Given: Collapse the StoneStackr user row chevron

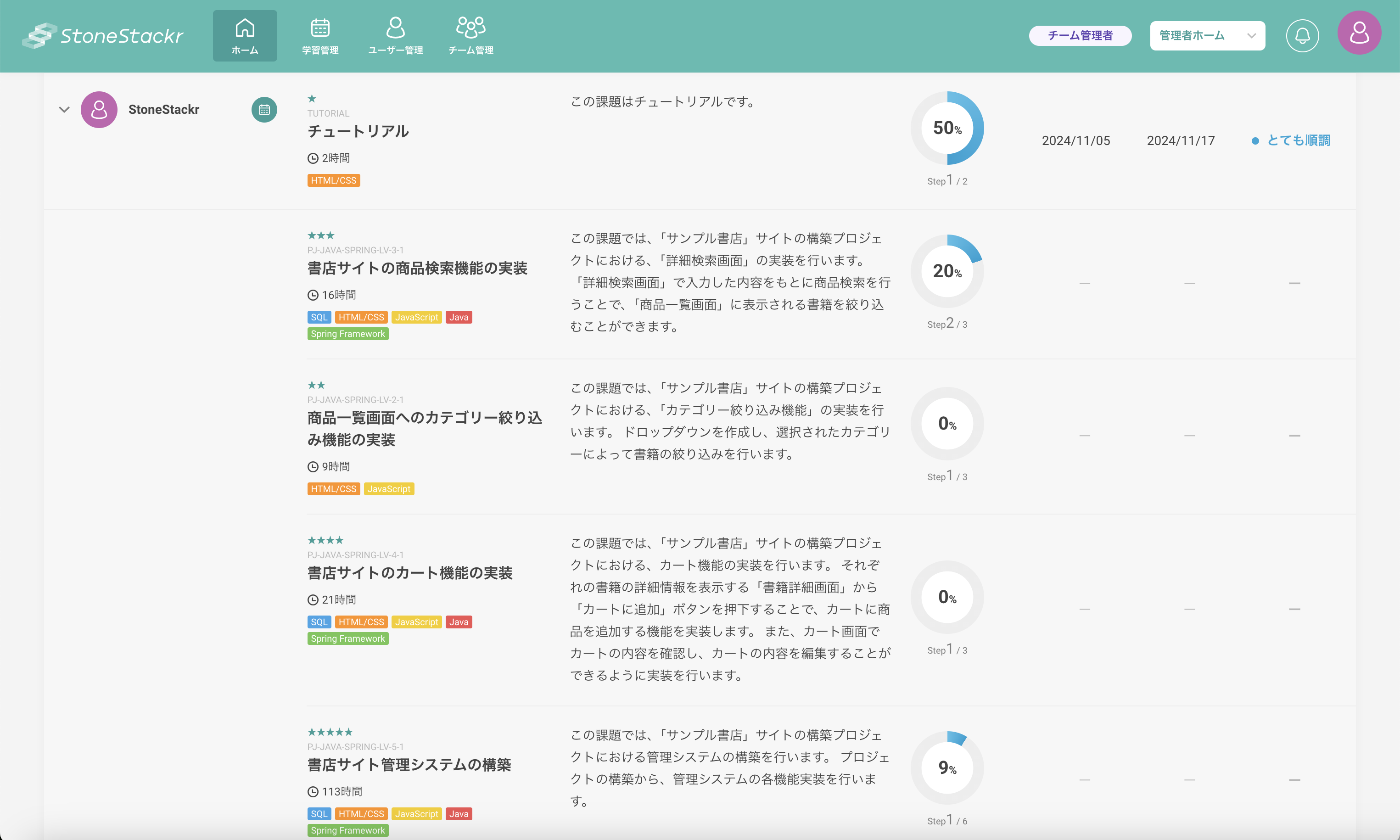Looking at the screenshot, I should [x=64, y=109].
